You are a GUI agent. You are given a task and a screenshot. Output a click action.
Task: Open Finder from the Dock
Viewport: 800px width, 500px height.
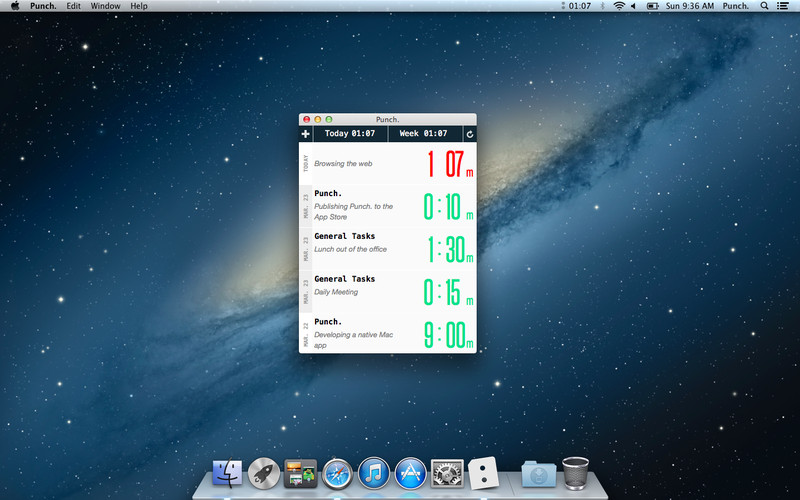pos(228,472)
